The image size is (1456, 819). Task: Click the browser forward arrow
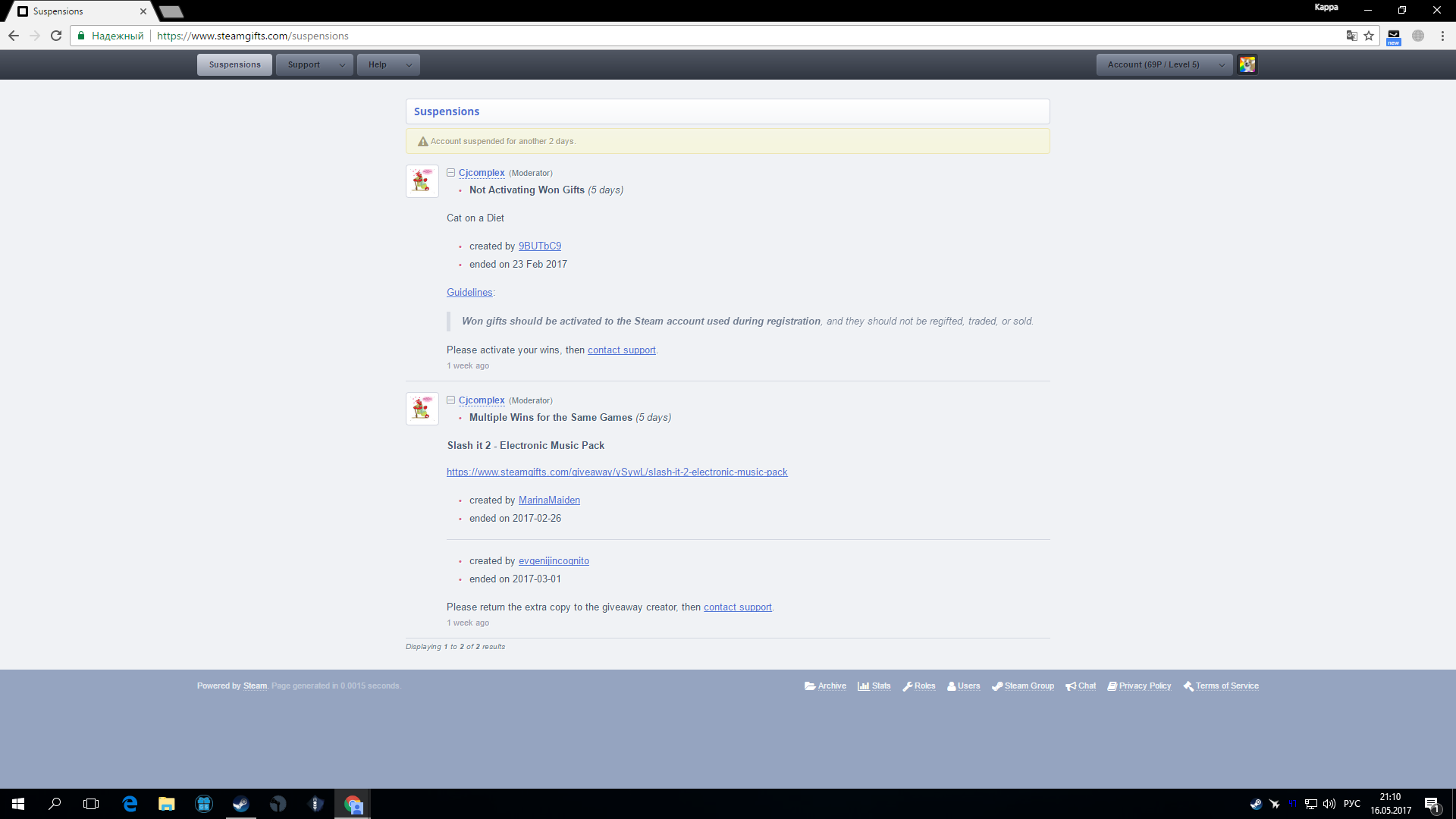[35, 36]
